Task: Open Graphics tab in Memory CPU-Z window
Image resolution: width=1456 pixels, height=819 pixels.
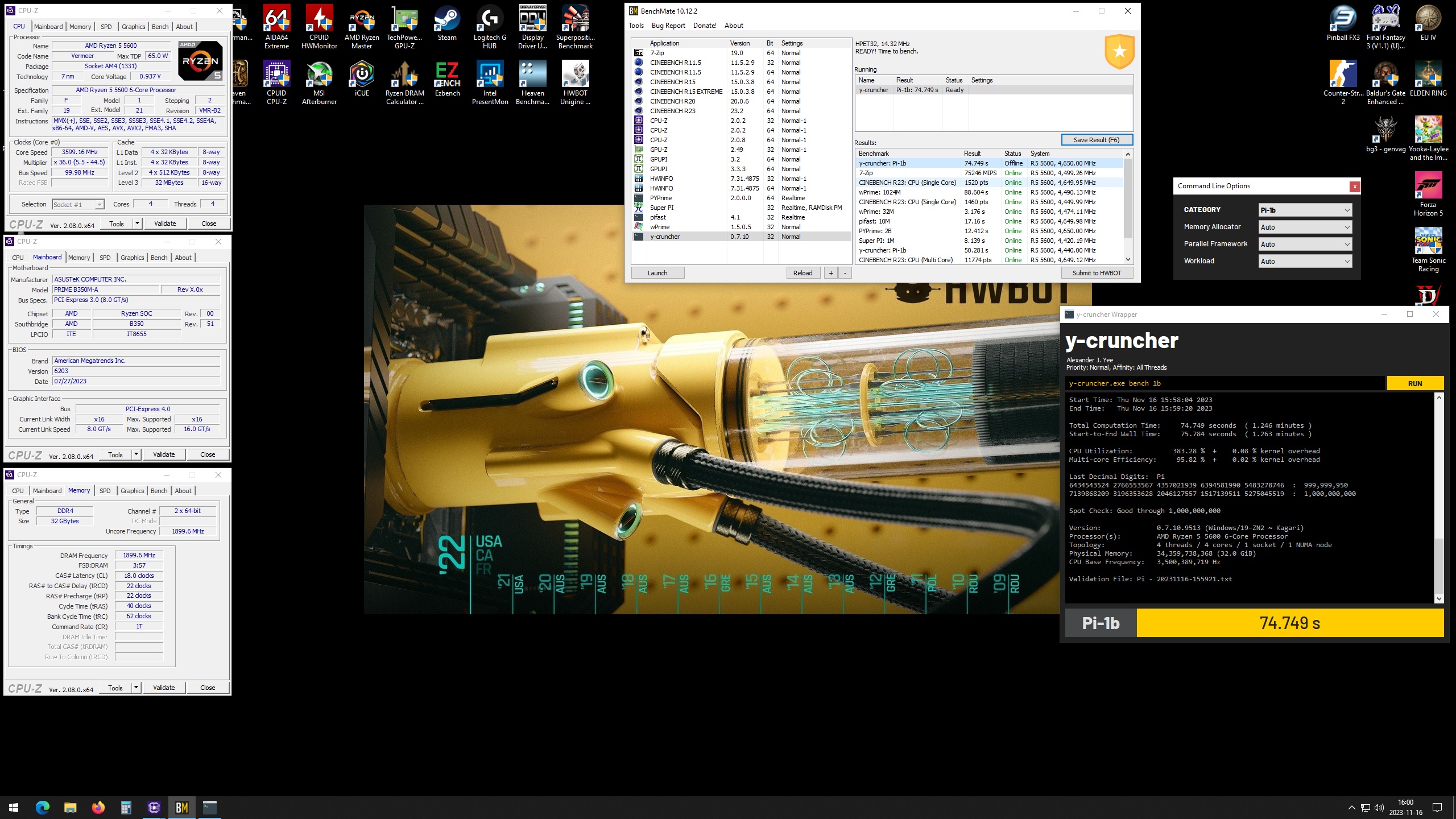Action: tap(133, 491)
